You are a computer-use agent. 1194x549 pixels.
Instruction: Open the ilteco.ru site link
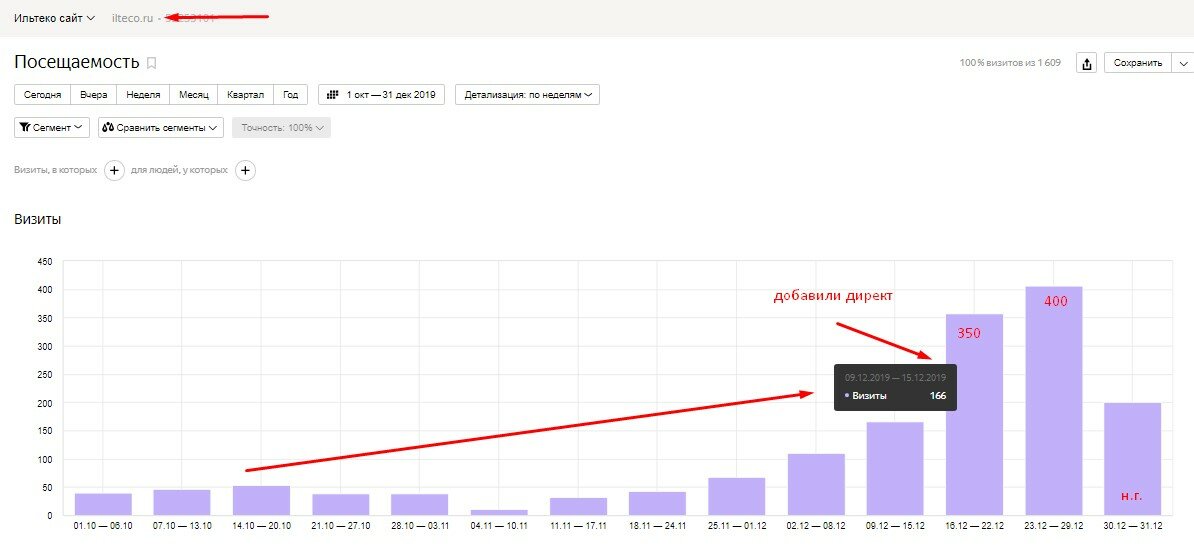tap(132, 18)
